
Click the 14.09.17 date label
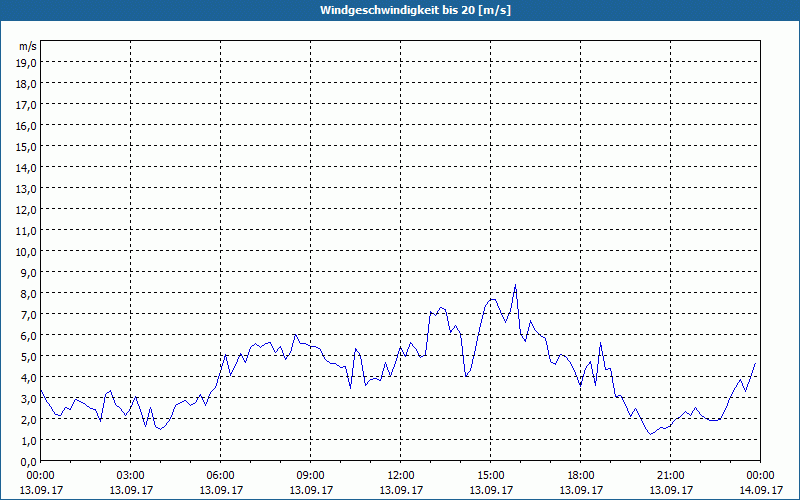(761, 490)
